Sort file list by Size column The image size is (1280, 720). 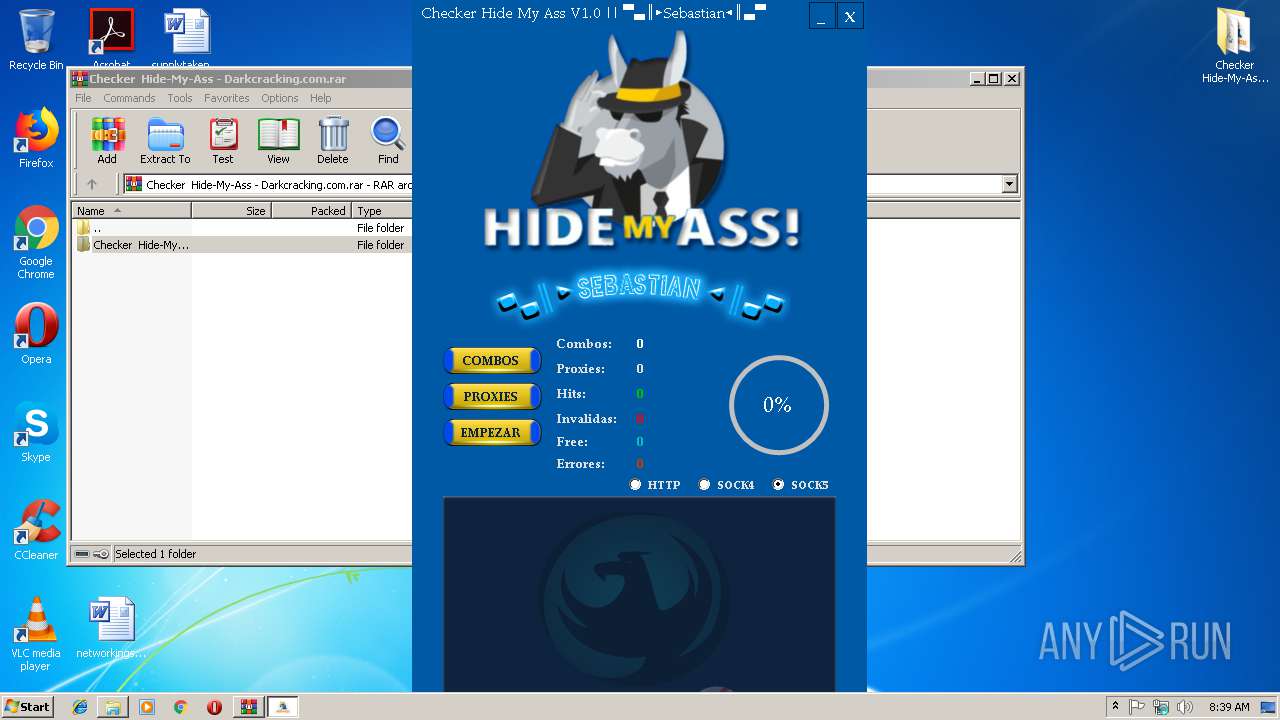click(x=231, y=211)
